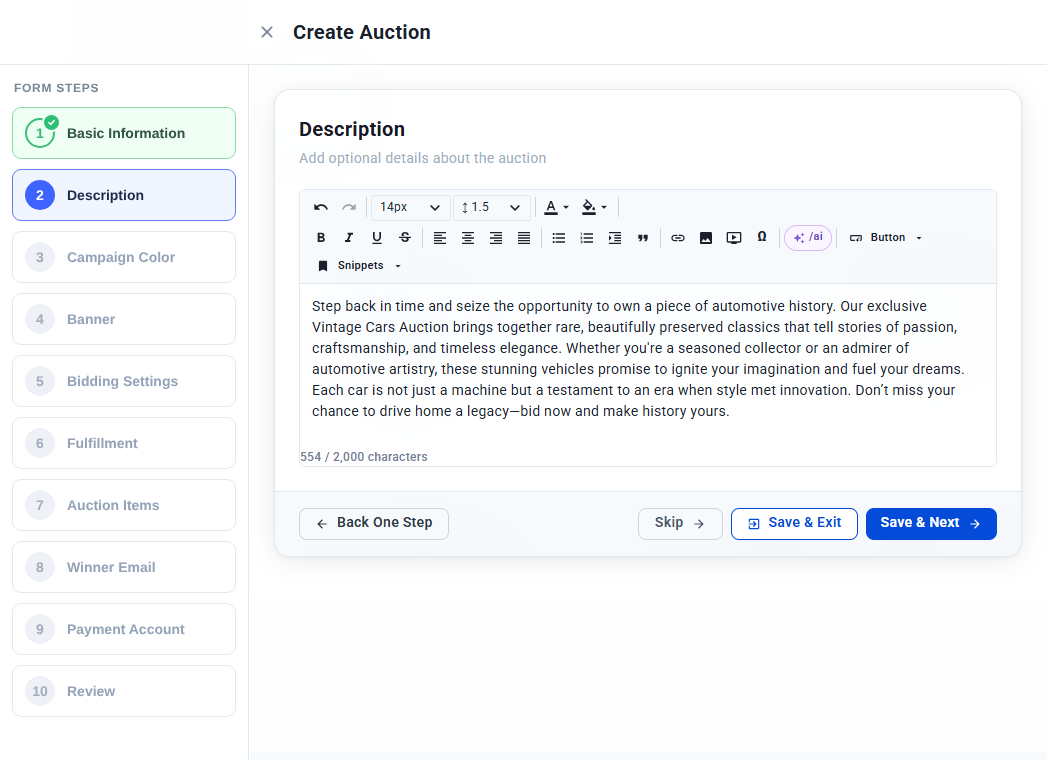Center-align the text
The height and width of the screenshot is (760, 1047).
(467, 238)
